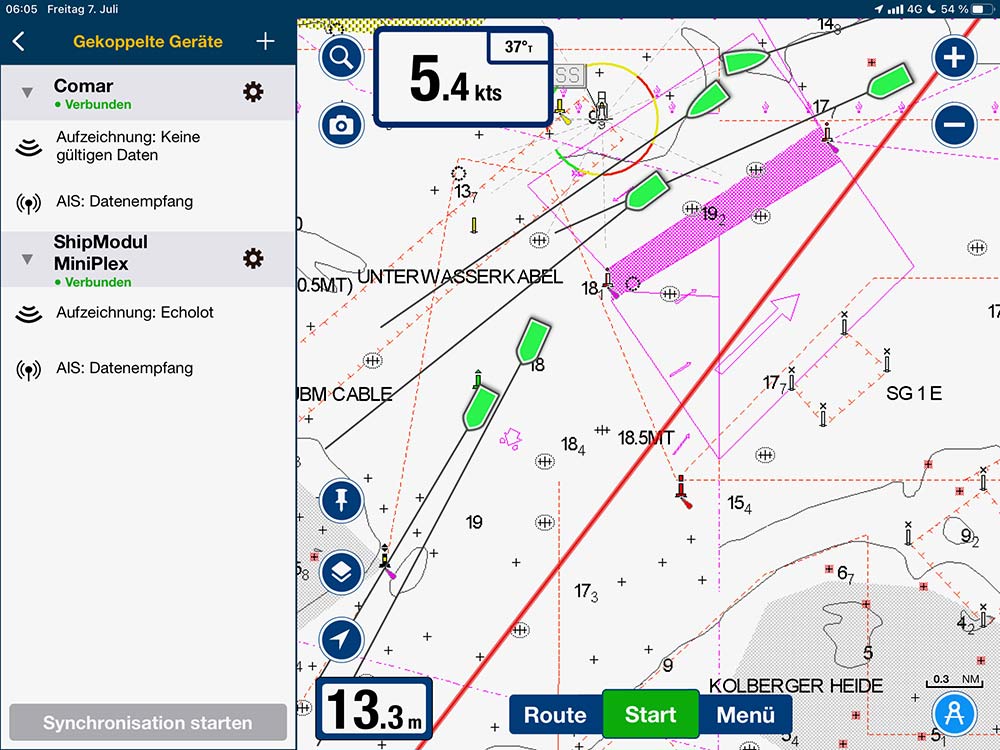1000x750 pixels.
Task: Go back from Gekoppelte Geräte
Action: click(19, 41)
